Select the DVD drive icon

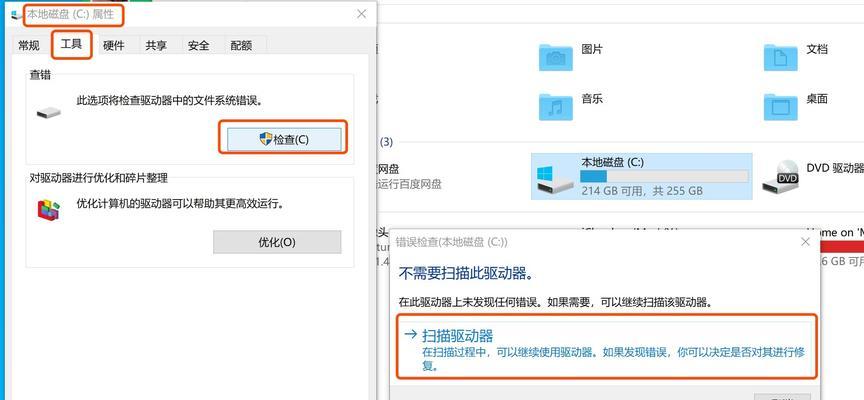(780, 176)
